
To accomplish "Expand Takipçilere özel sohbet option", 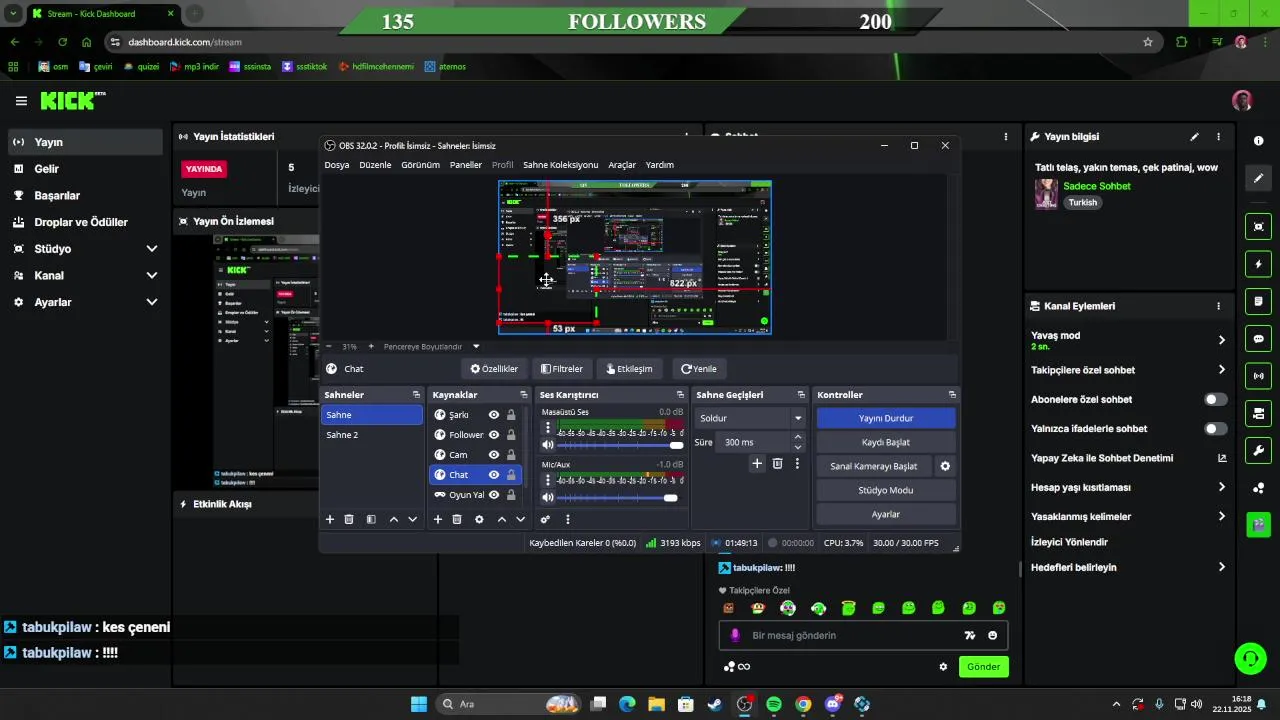I will pos(1221,370).
